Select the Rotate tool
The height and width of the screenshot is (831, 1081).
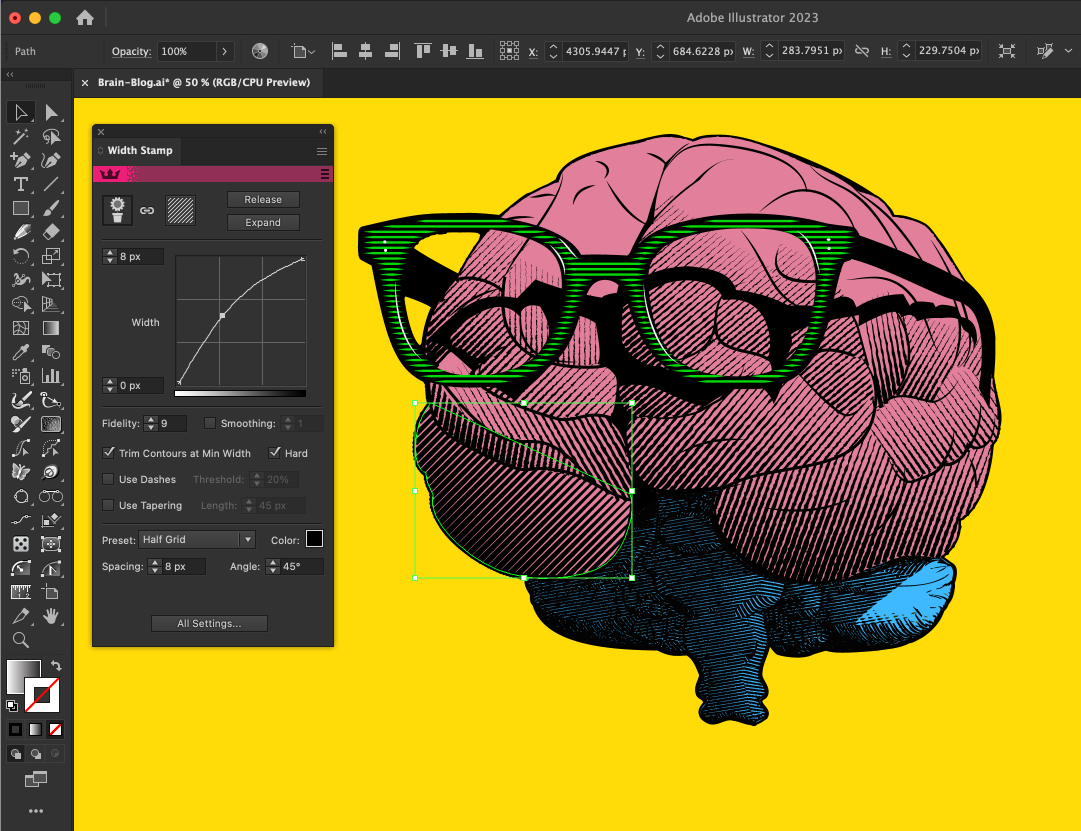click(21, 256)
